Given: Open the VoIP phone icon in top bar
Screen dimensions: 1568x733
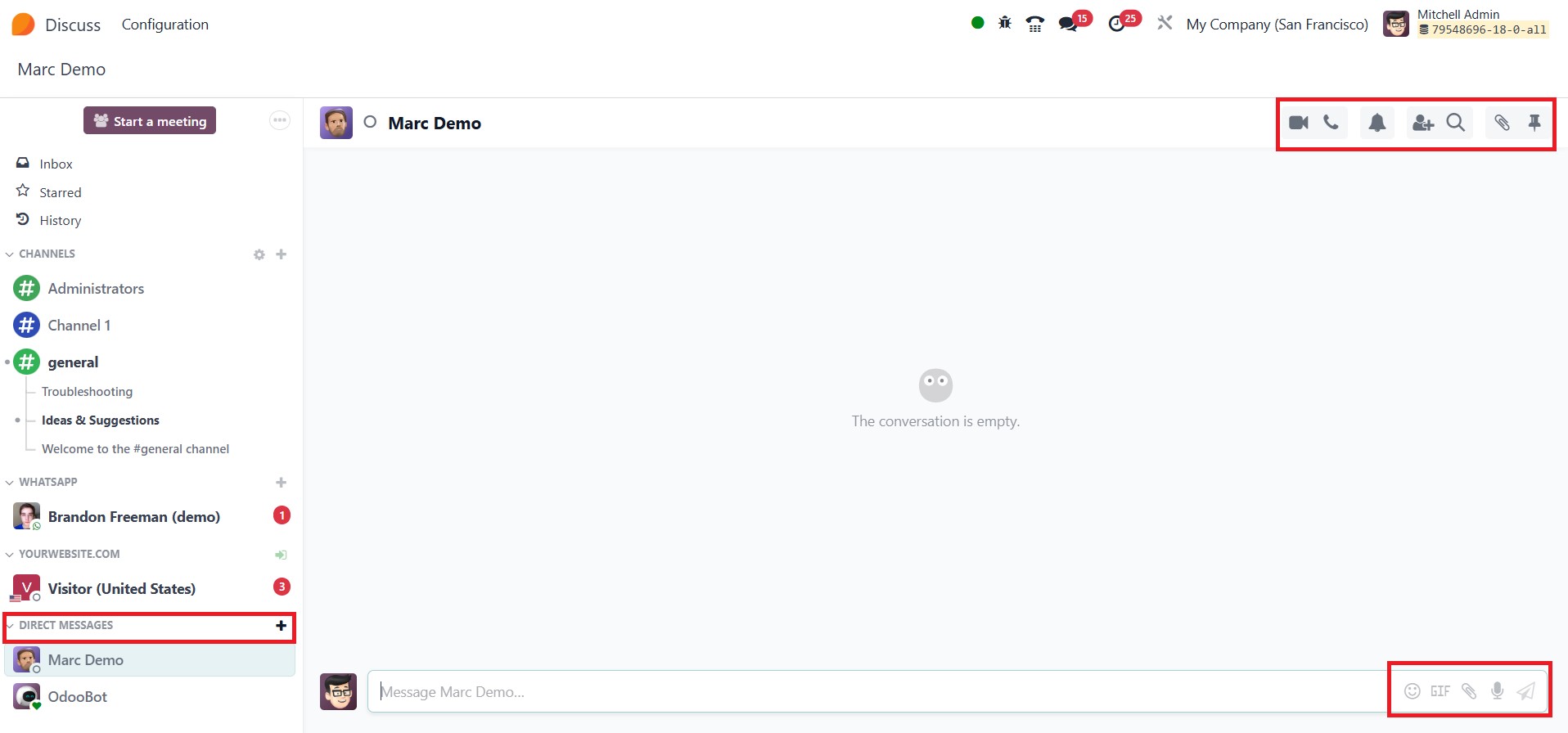Looking at the screenshot, I should click(x=1035, y=24).
